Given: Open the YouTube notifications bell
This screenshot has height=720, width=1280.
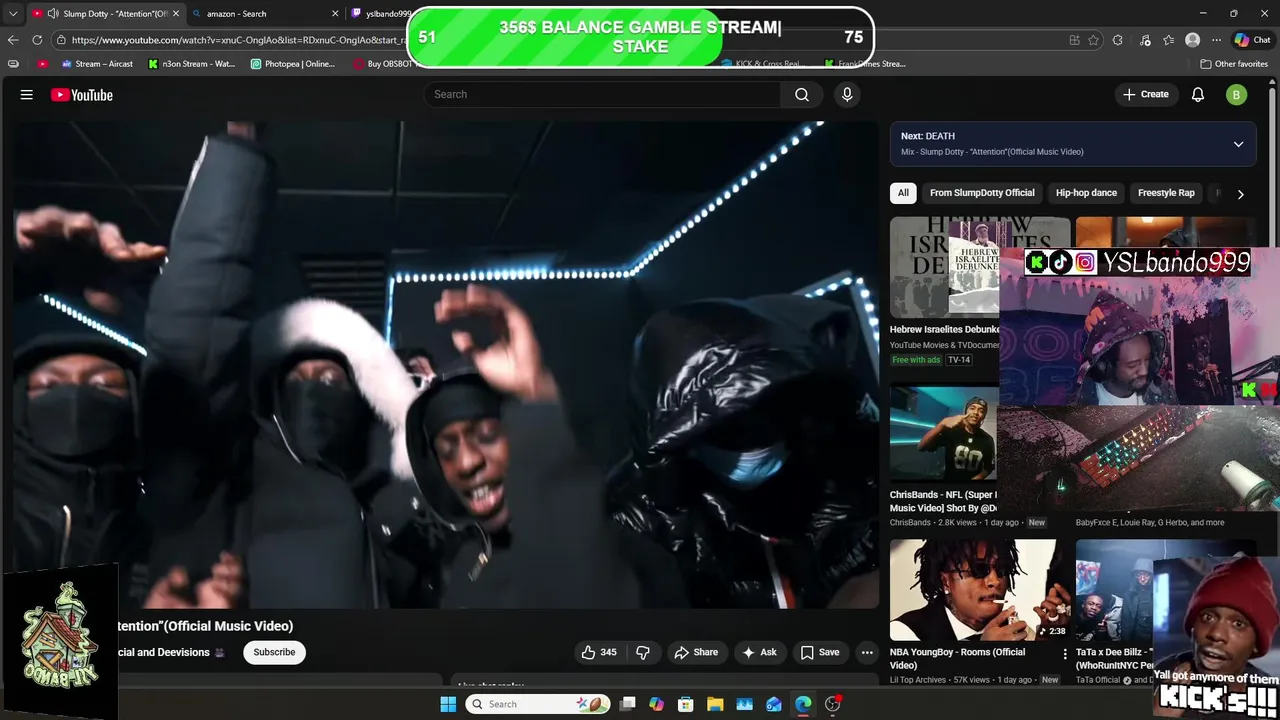Looking at the screenshot, I should pos(1198,94).
